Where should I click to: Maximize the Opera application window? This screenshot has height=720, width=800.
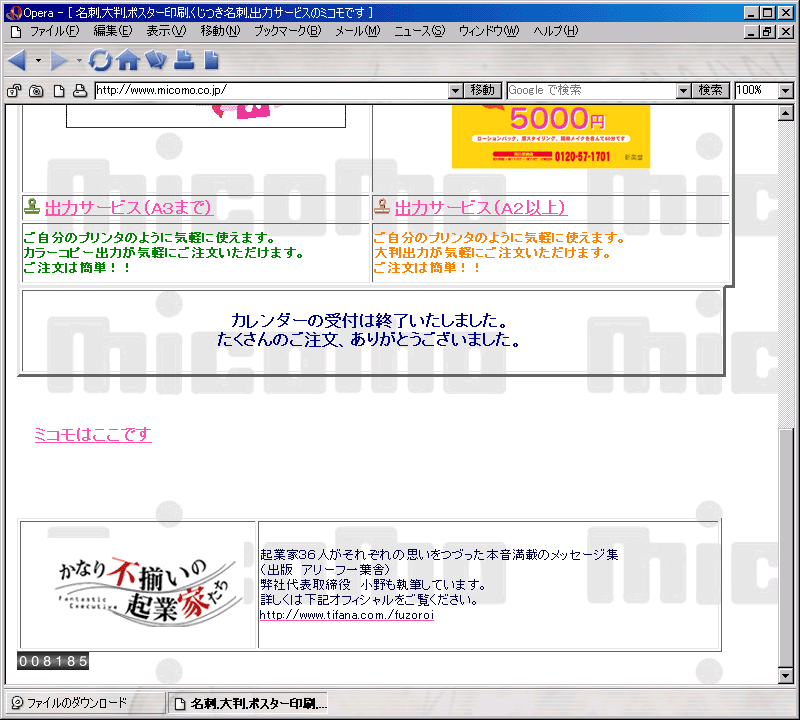768,13
